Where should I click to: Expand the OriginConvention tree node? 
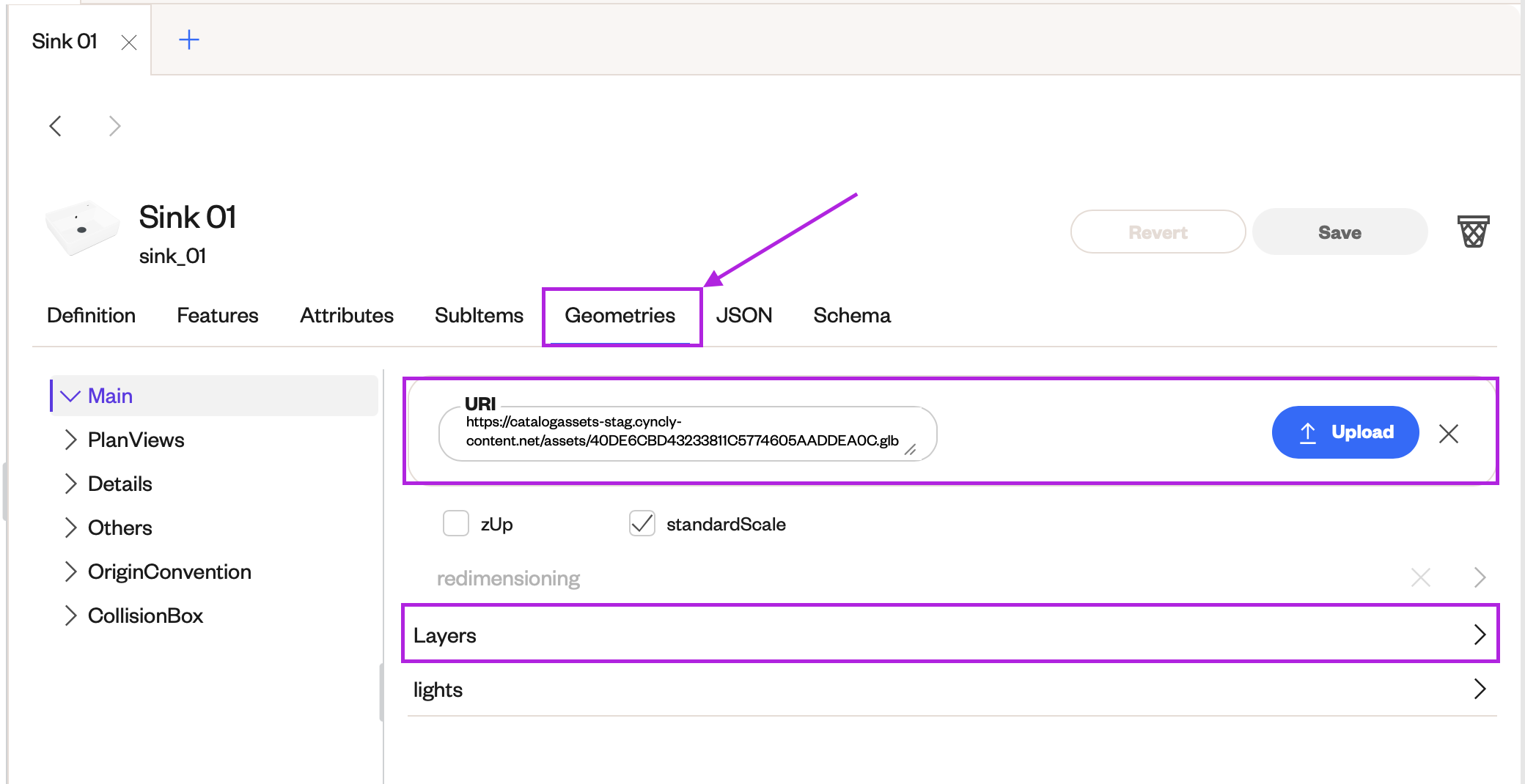coord(70,572)
